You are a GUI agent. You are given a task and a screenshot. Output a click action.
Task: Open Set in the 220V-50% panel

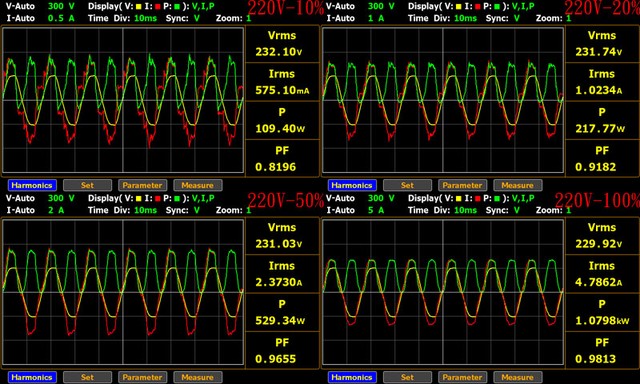point(87,377)
